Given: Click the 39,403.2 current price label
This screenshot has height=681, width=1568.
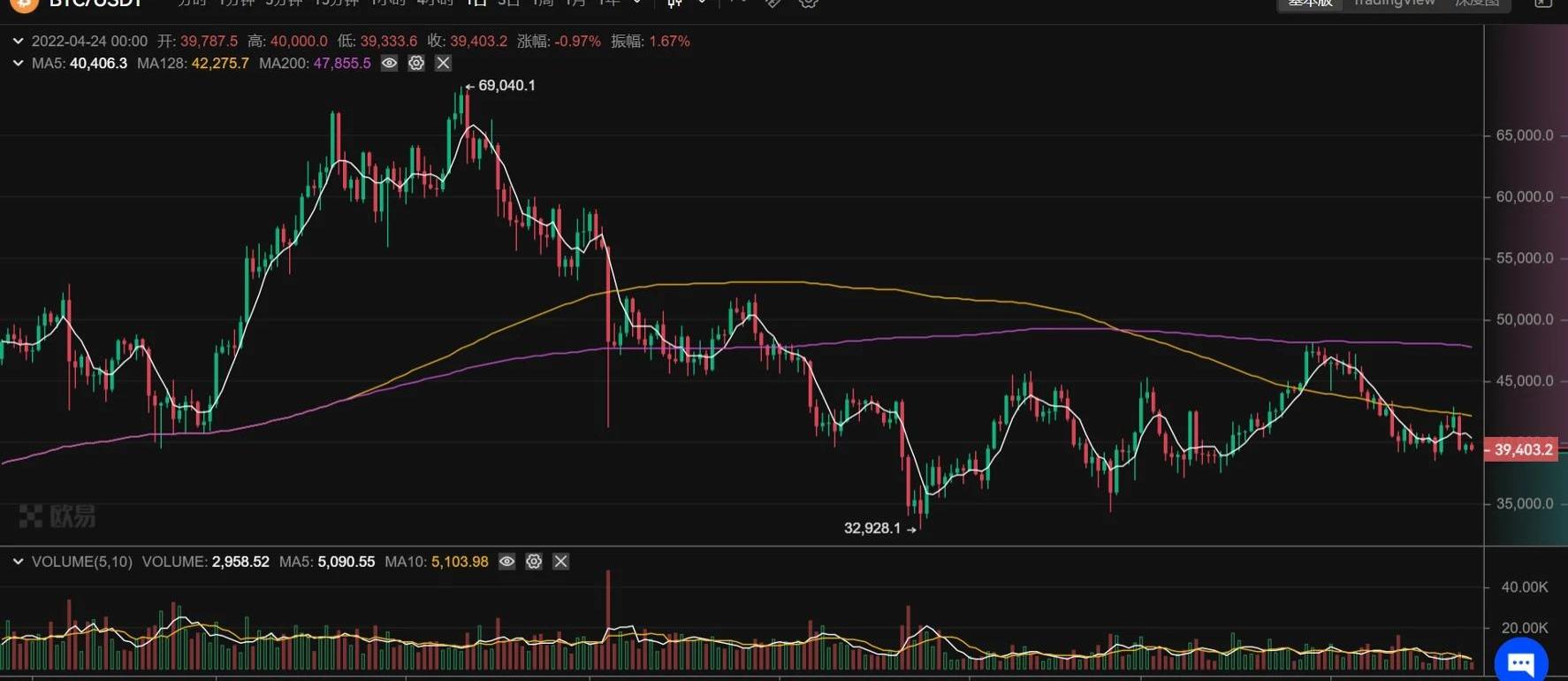Looking at the screenshot, I should tap(1523, 449).
